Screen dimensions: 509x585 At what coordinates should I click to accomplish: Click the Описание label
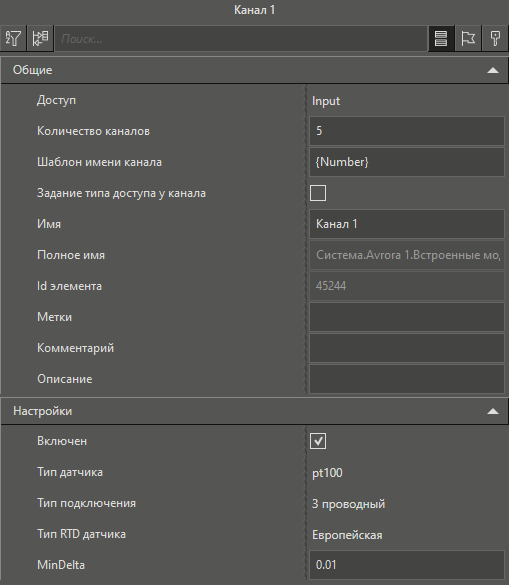click(65, 379)
